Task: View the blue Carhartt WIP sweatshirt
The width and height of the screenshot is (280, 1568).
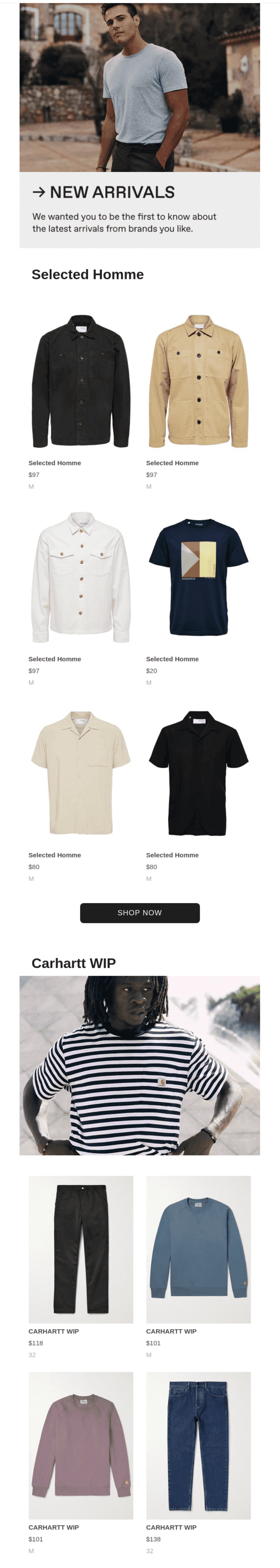Action: point(198,1249)
